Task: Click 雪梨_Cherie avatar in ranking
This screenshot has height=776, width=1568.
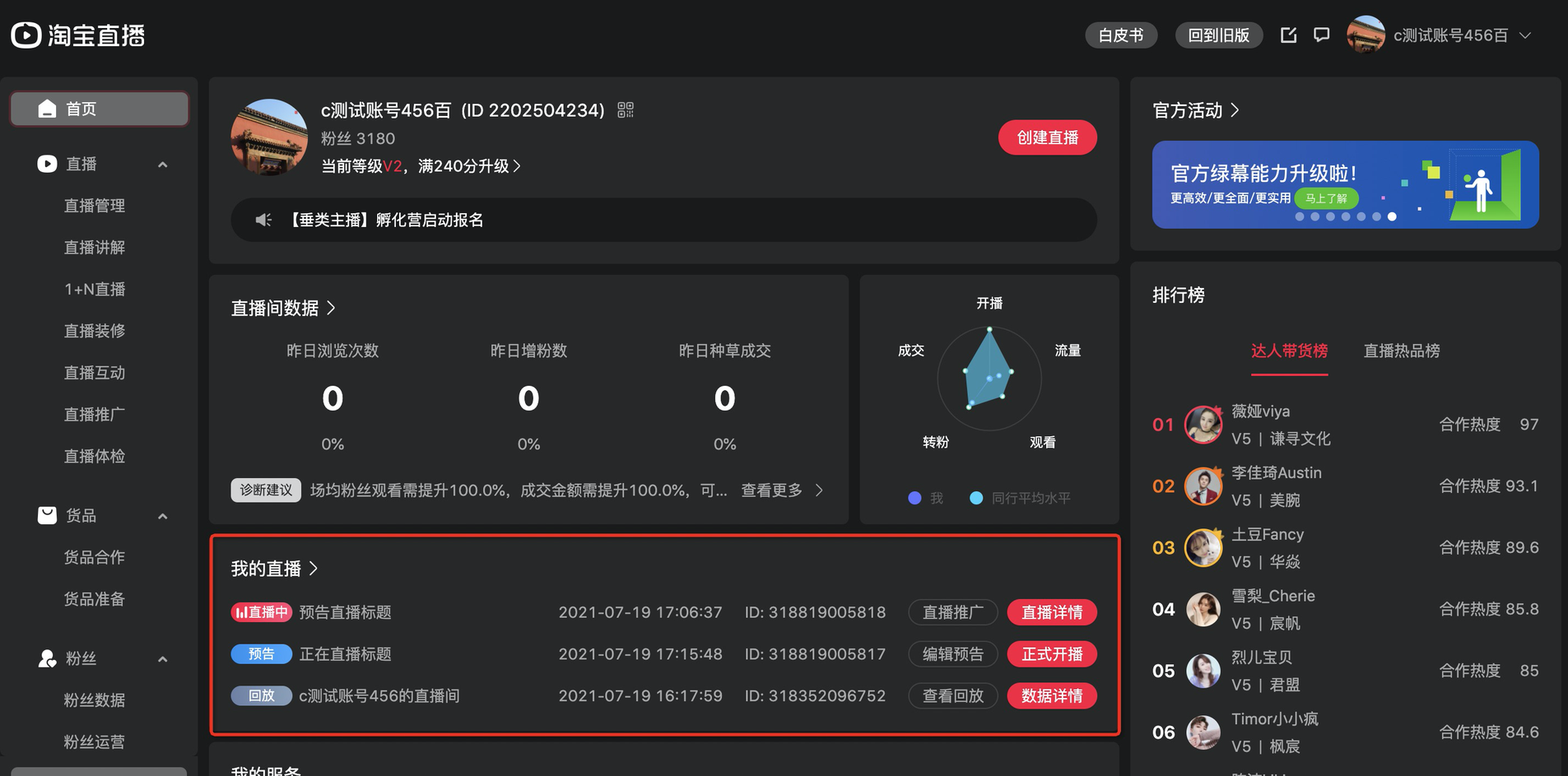Action: [x=1203, y=609]
